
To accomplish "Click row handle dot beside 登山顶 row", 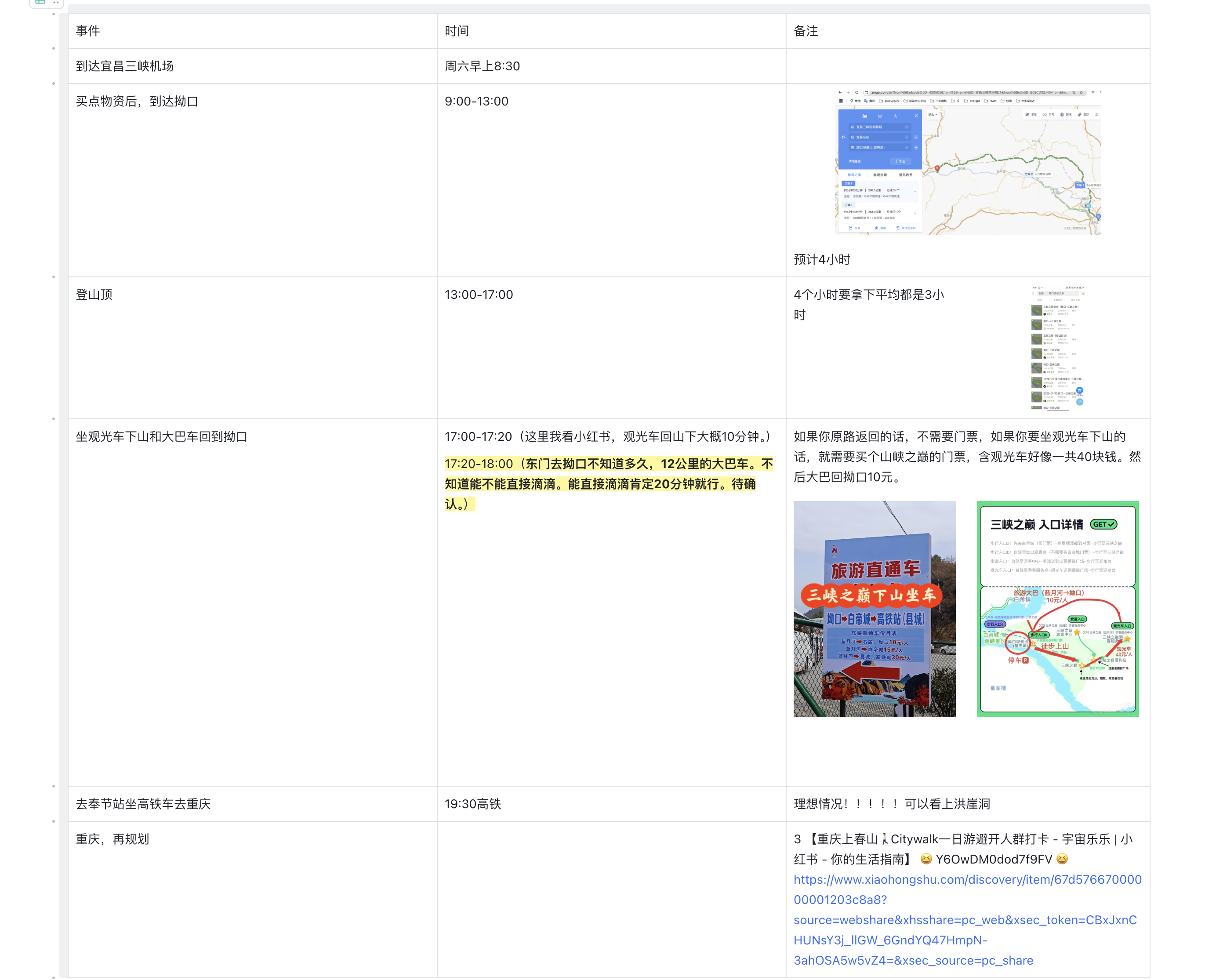I will [x=54, y=276].
